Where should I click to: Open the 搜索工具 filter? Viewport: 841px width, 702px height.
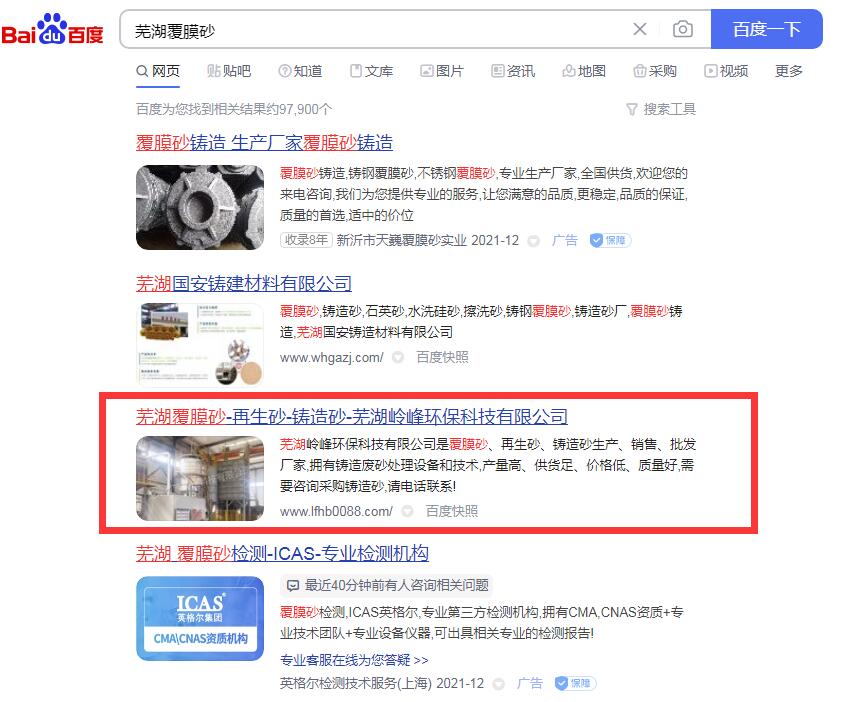[x=661, y=109]
